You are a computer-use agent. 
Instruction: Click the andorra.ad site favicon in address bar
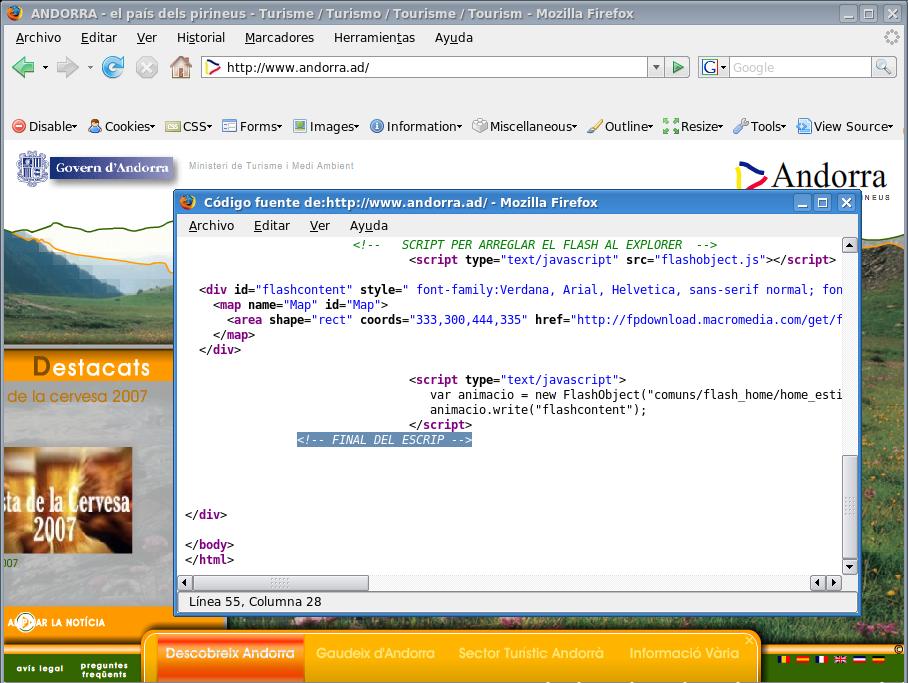point(213,67)
